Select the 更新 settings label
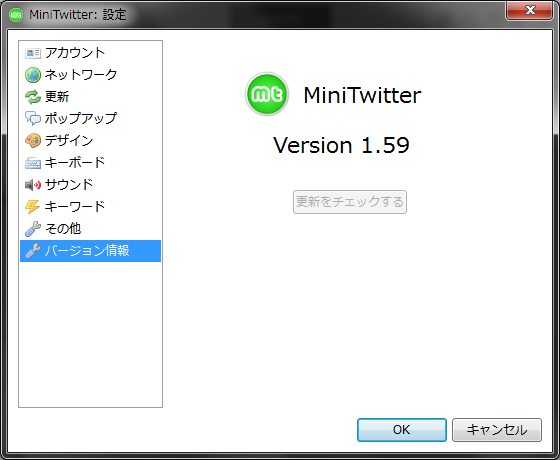 [x=57, y=97]
